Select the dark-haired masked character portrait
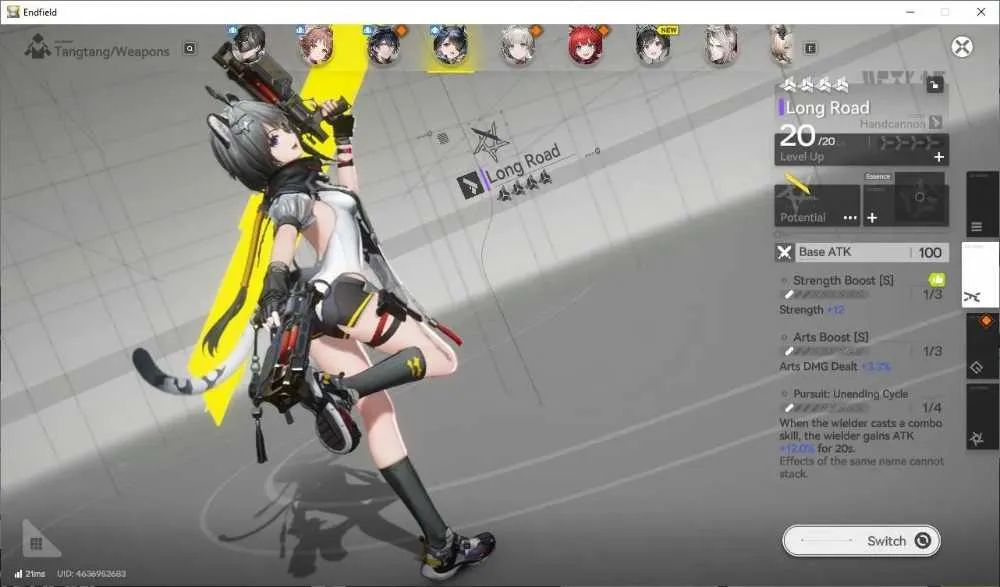 [x=248, y=43]
